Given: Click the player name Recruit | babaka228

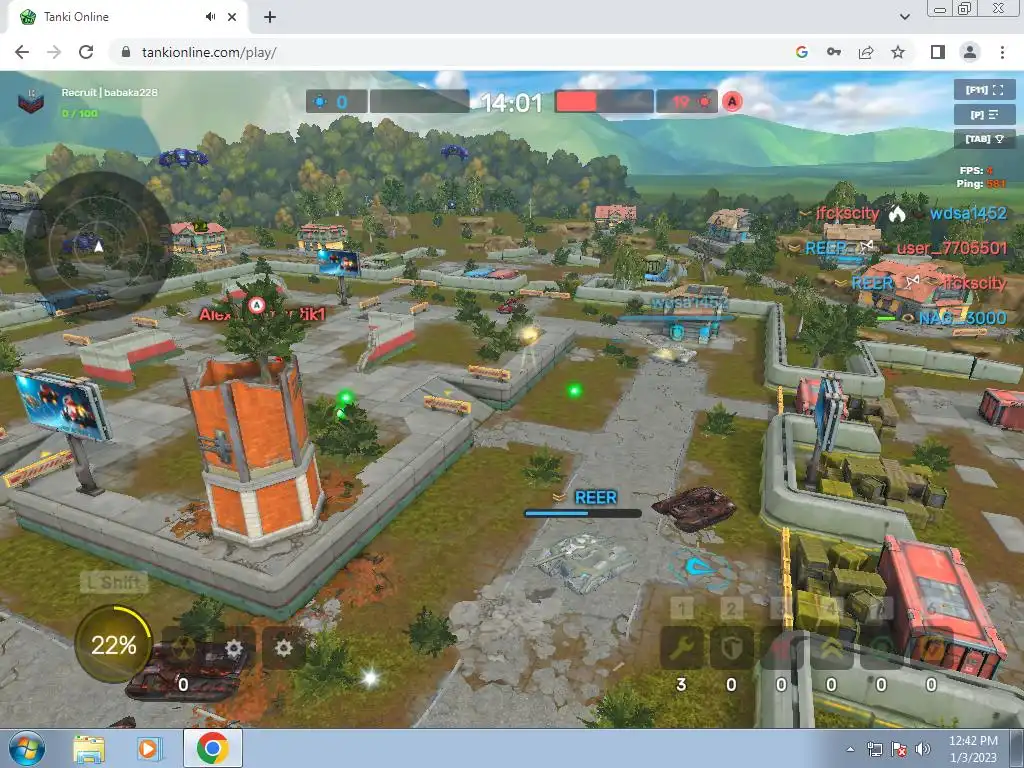Looking at the screenshot, I should click(109, 93).
